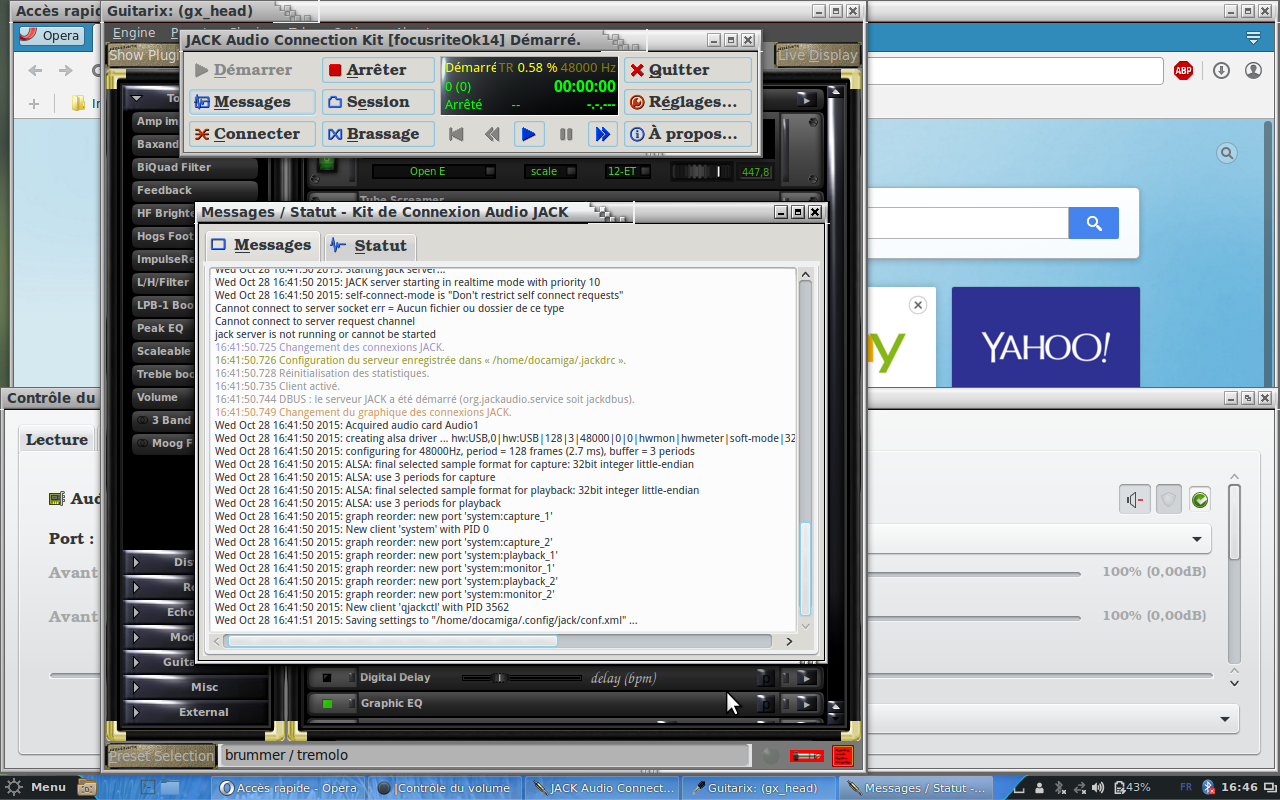Open the JACK Messages window button
The height and width of the screenshot is (800, 1280).
(x=252, y=102)
